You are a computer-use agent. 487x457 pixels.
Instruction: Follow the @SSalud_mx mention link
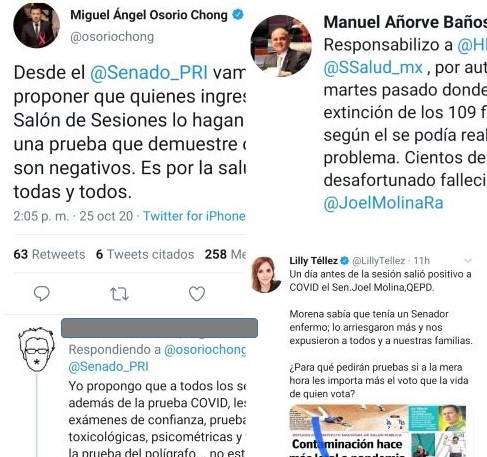(x=373, y=68)
